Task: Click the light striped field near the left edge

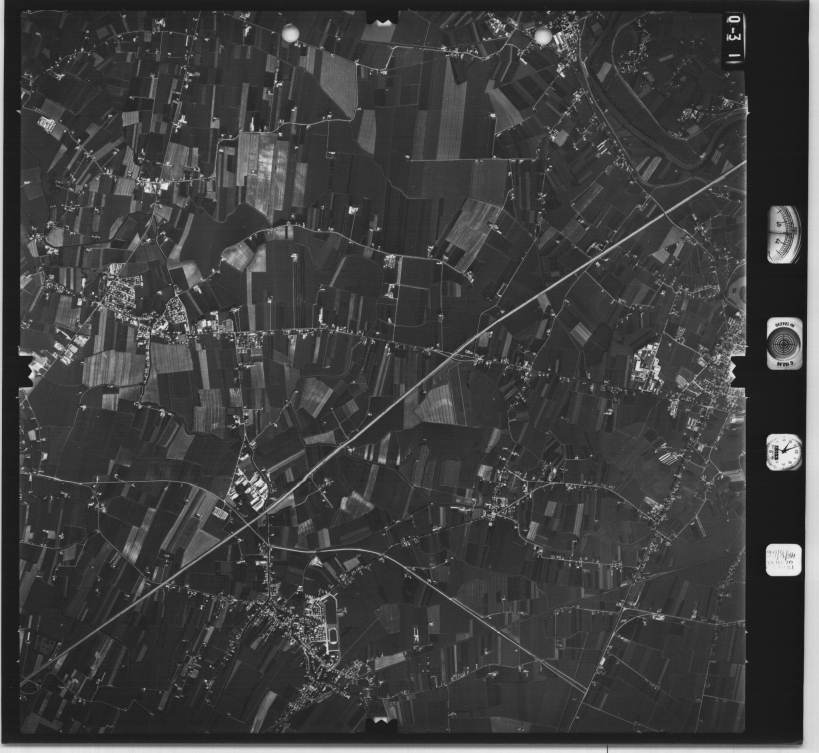Action: click(x=112, y=368)
